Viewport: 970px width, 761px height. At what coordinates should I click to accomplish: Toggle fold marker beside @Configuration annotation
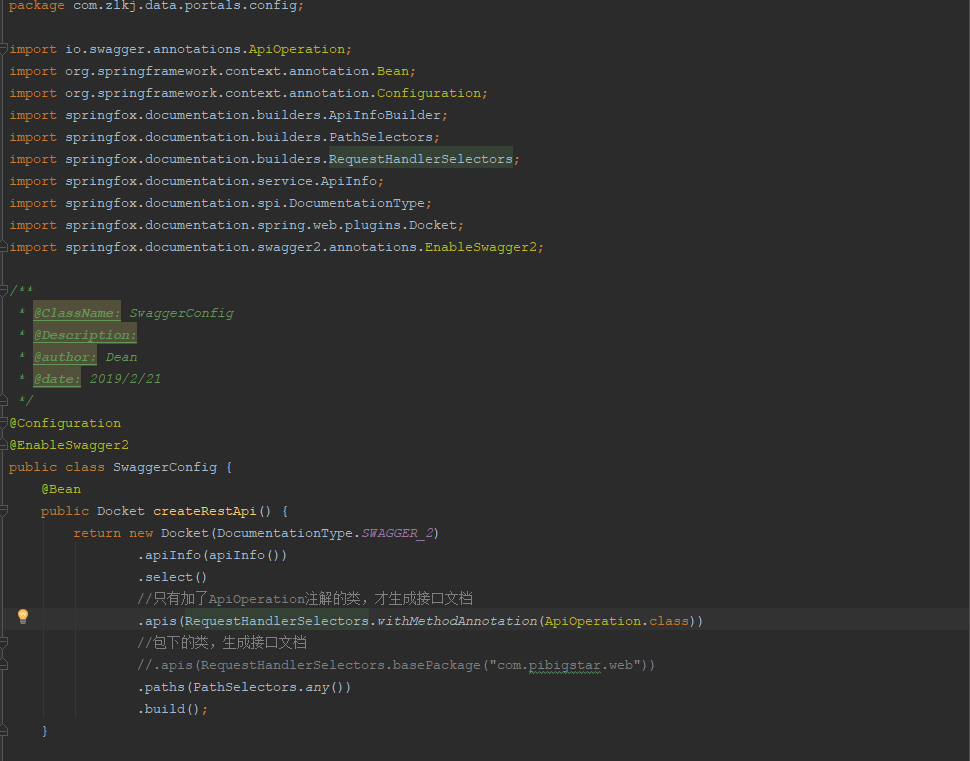tap(3, 423)
